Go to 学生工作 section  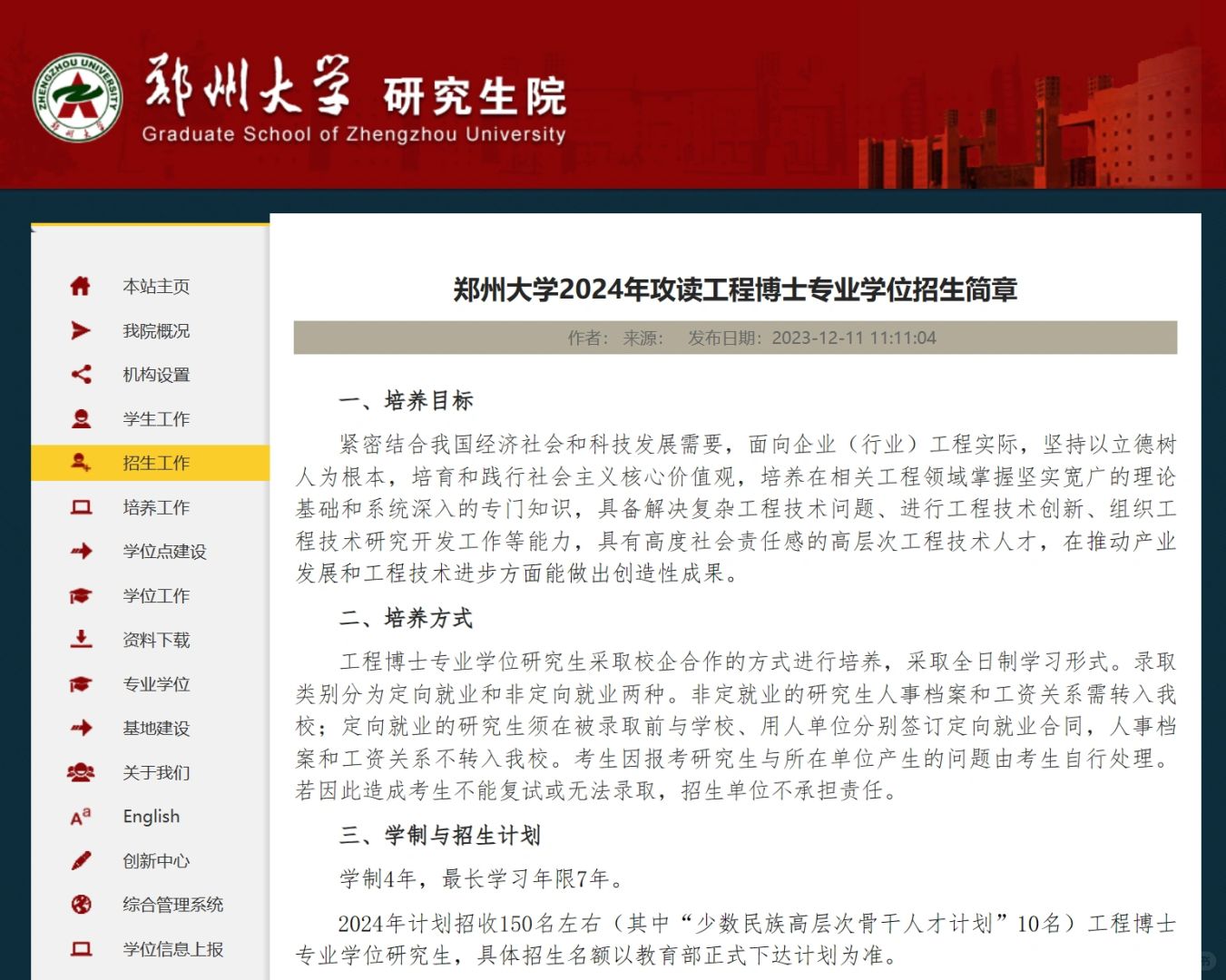pos(156,419)
